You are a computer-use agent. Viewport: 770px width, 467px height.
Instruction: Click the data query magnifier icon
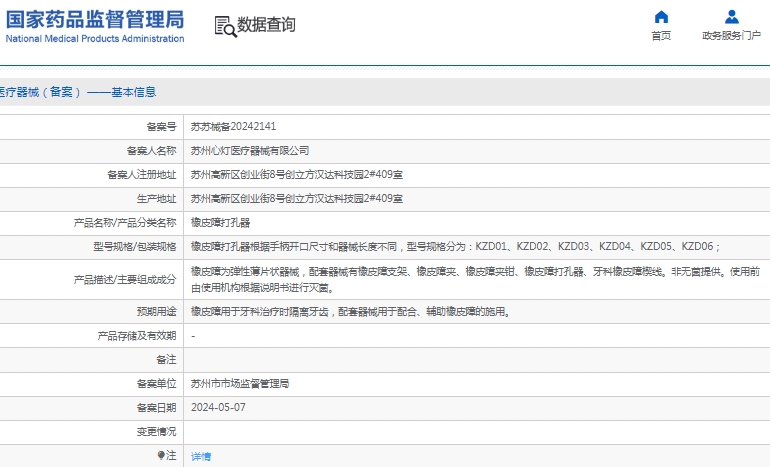tap(225, 27)
